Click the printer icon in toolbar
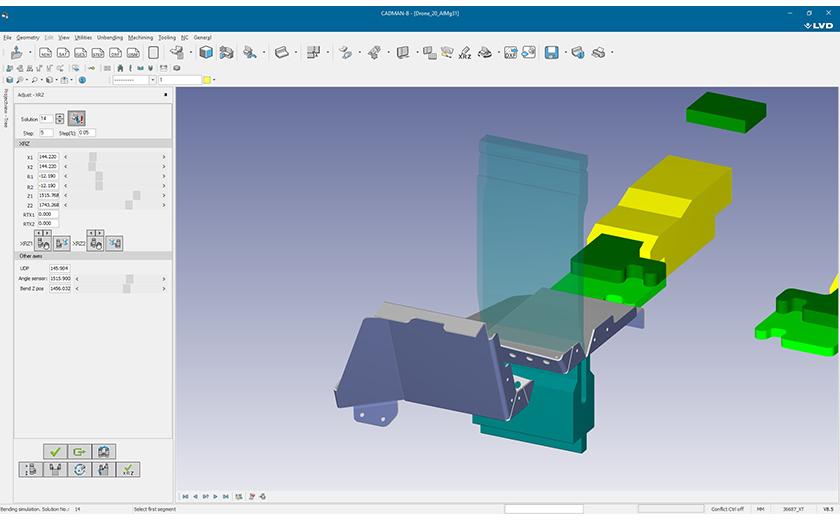840x520 pixels. (598, 52)
